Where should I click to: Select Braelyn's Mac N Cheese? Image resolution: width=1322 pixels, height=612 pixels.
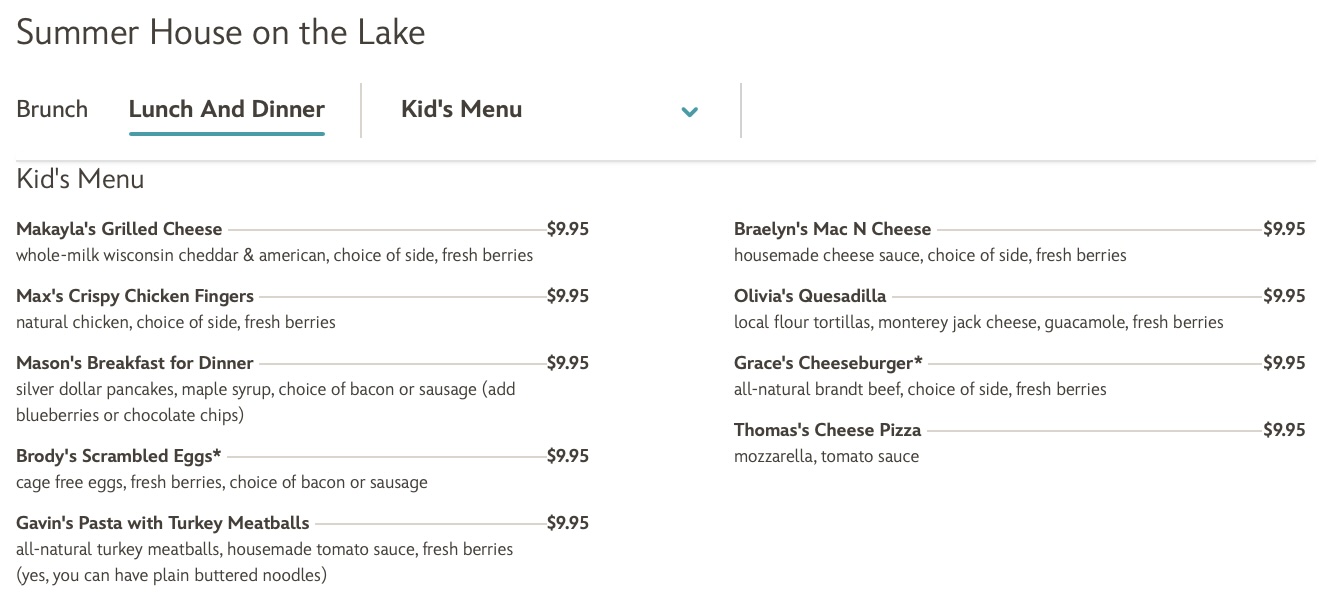click(831, 229)
